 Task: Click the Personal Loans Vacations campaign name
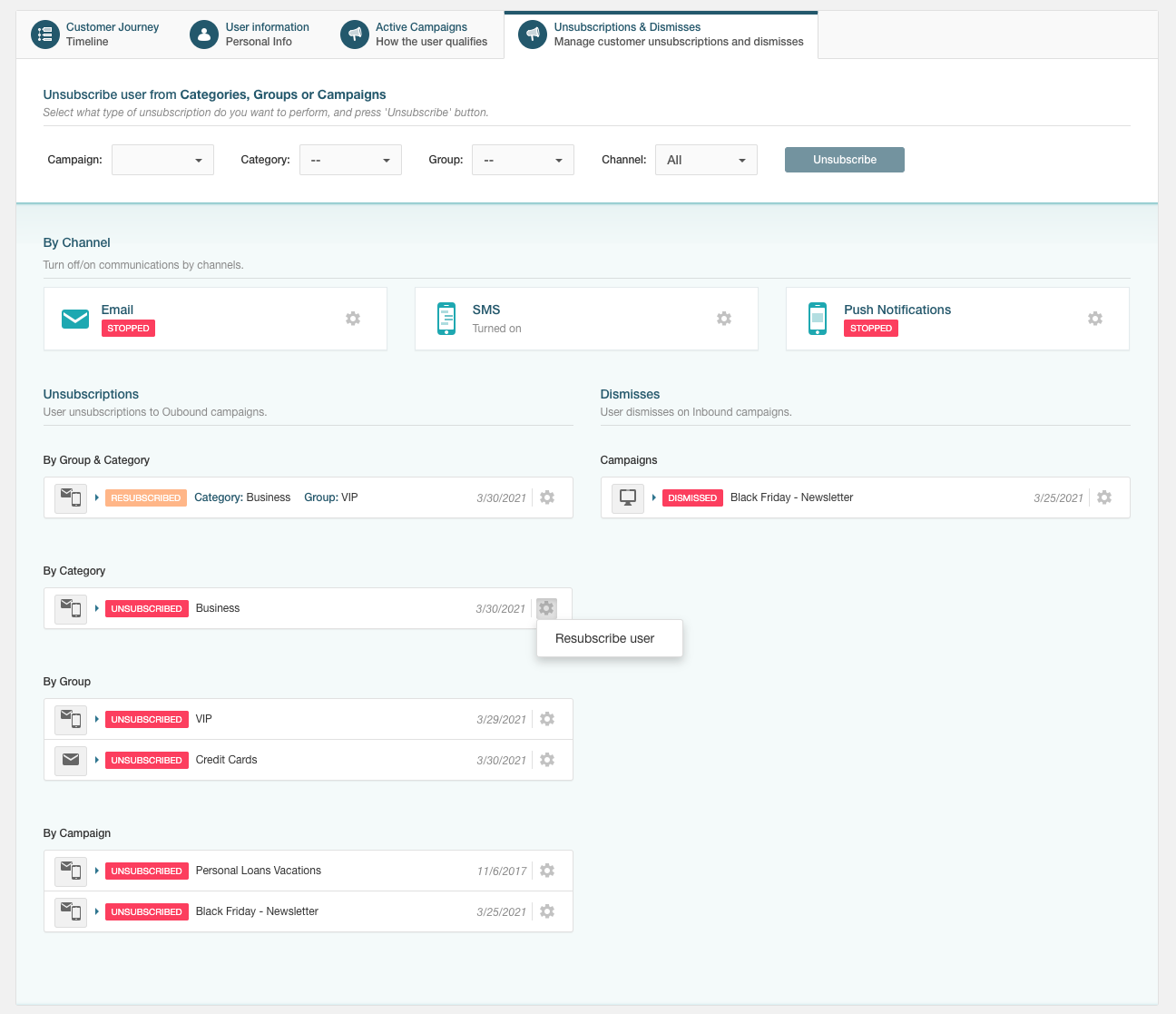click(259, 871)
